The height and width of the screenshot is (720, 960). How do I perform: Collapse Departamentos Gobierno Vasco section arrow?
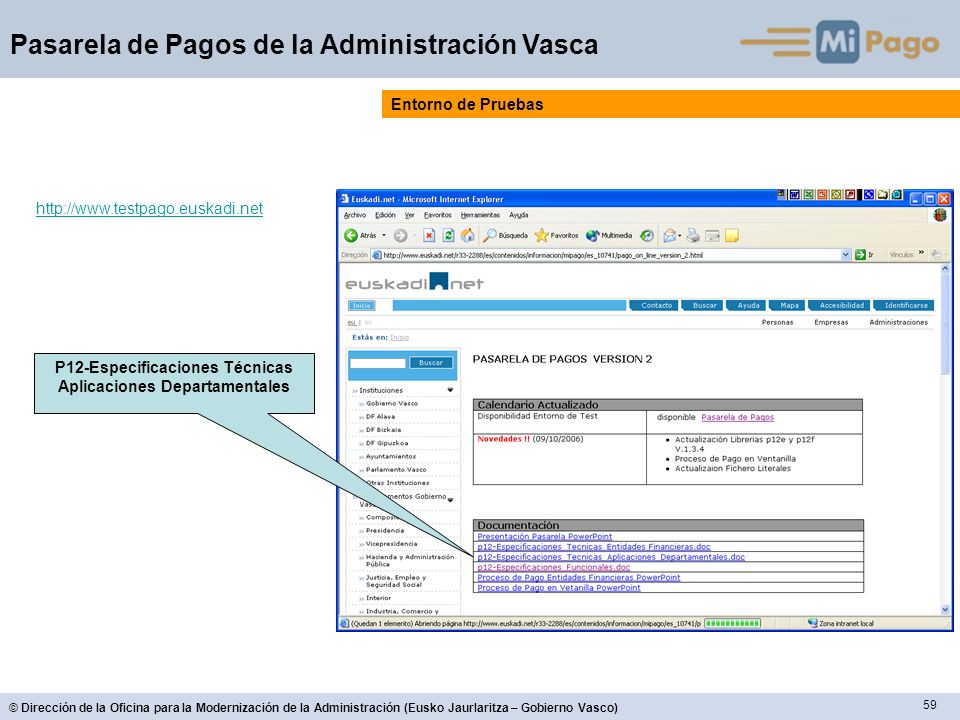(x=450, y=500)
